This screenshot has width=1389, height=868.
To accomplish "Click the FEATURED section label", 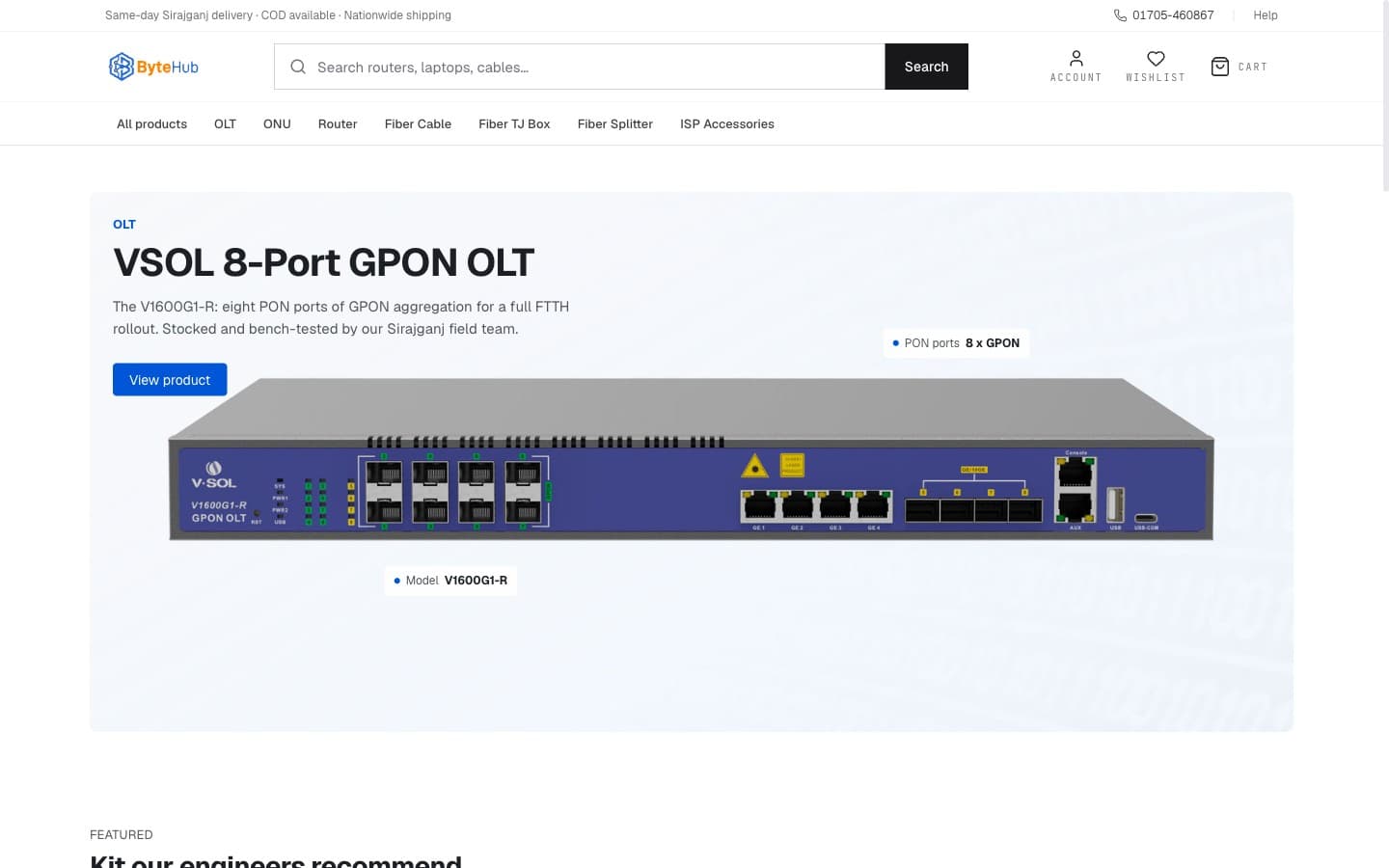I will (121, 835).
